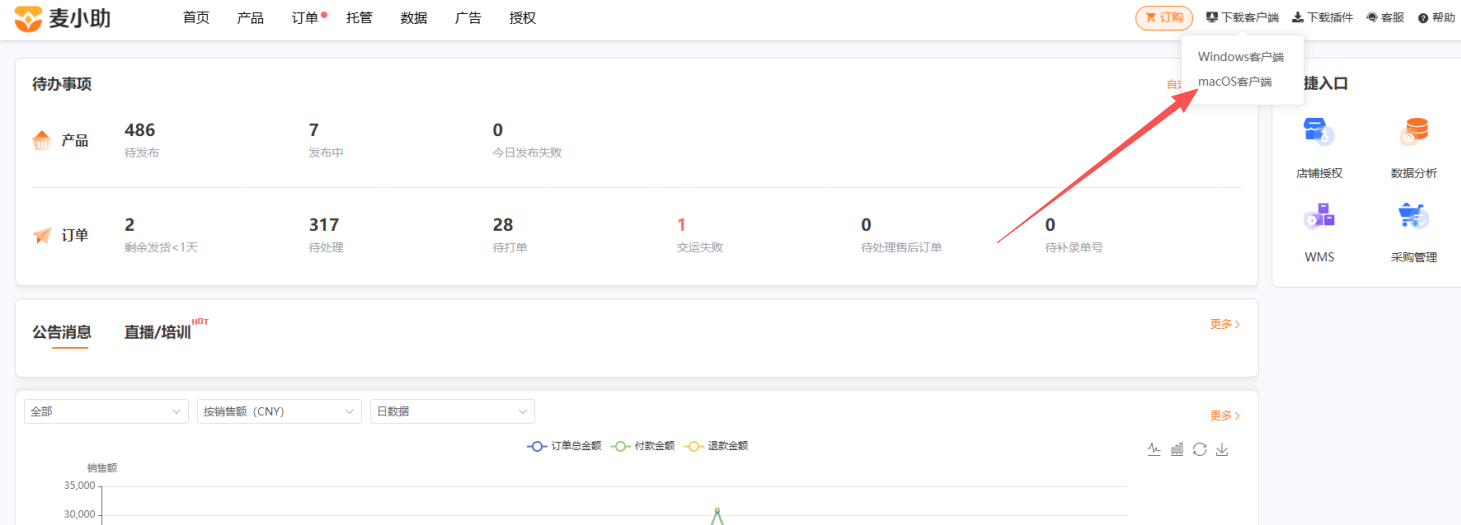
Task: Switch to the 公告消息 tab
Action: click(61, 332)
